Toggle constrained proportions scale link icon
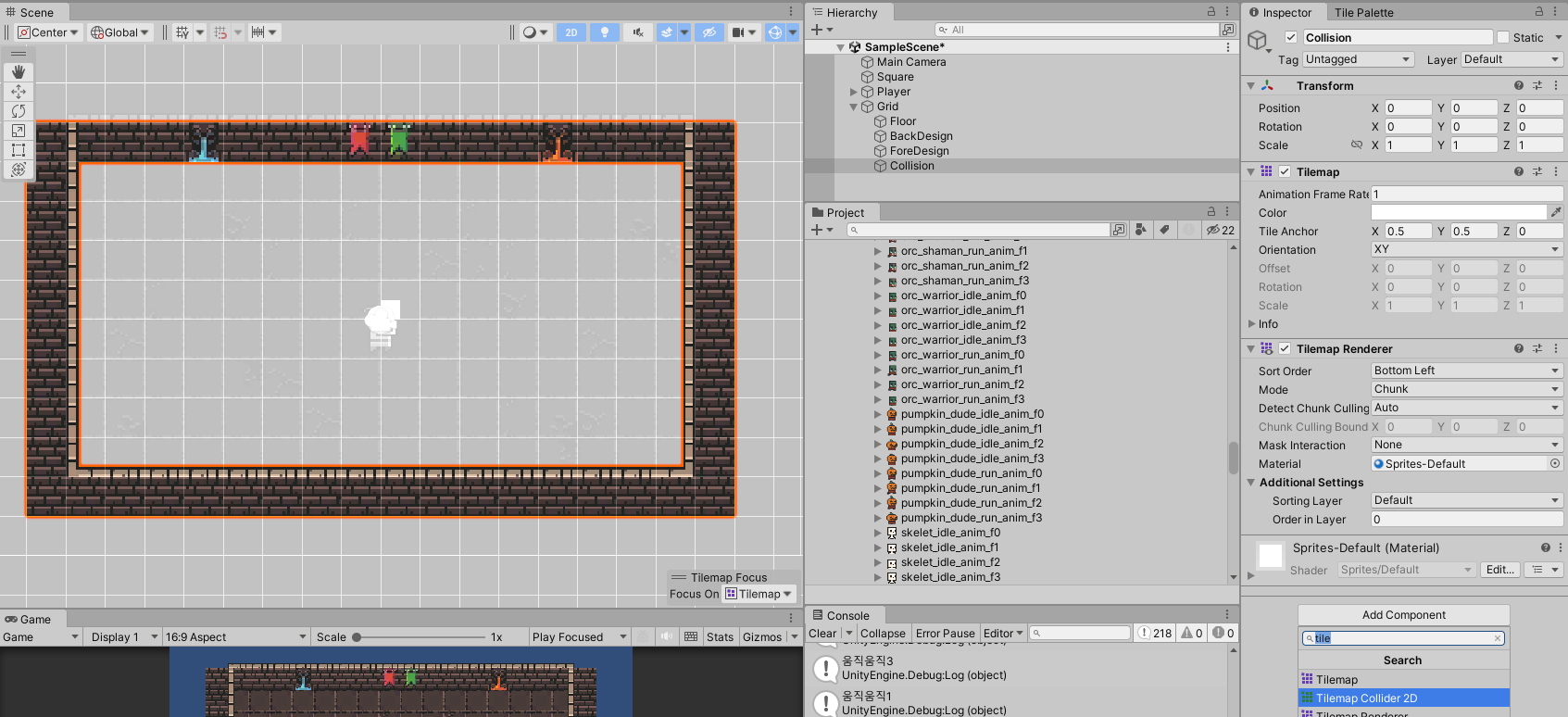 (1357, 145)
